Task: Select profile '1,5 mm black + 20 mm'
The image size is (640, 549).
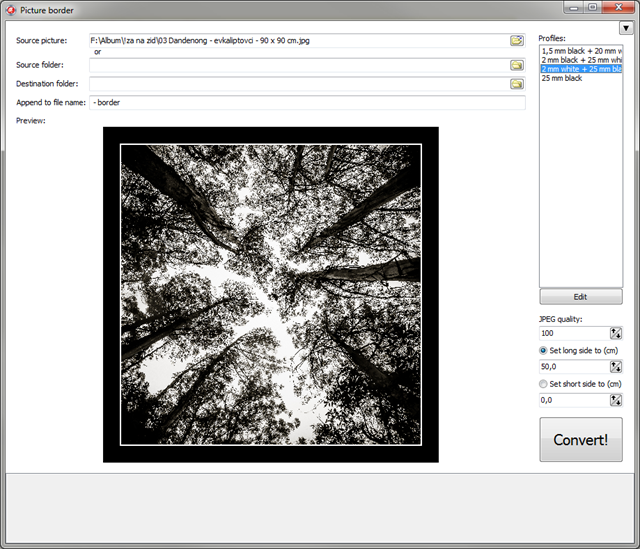Action: tap(581, 51)
